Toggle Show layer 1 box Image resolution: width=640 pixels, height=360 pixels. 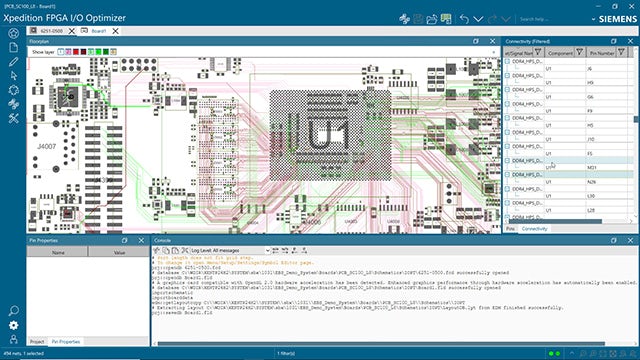61,52
